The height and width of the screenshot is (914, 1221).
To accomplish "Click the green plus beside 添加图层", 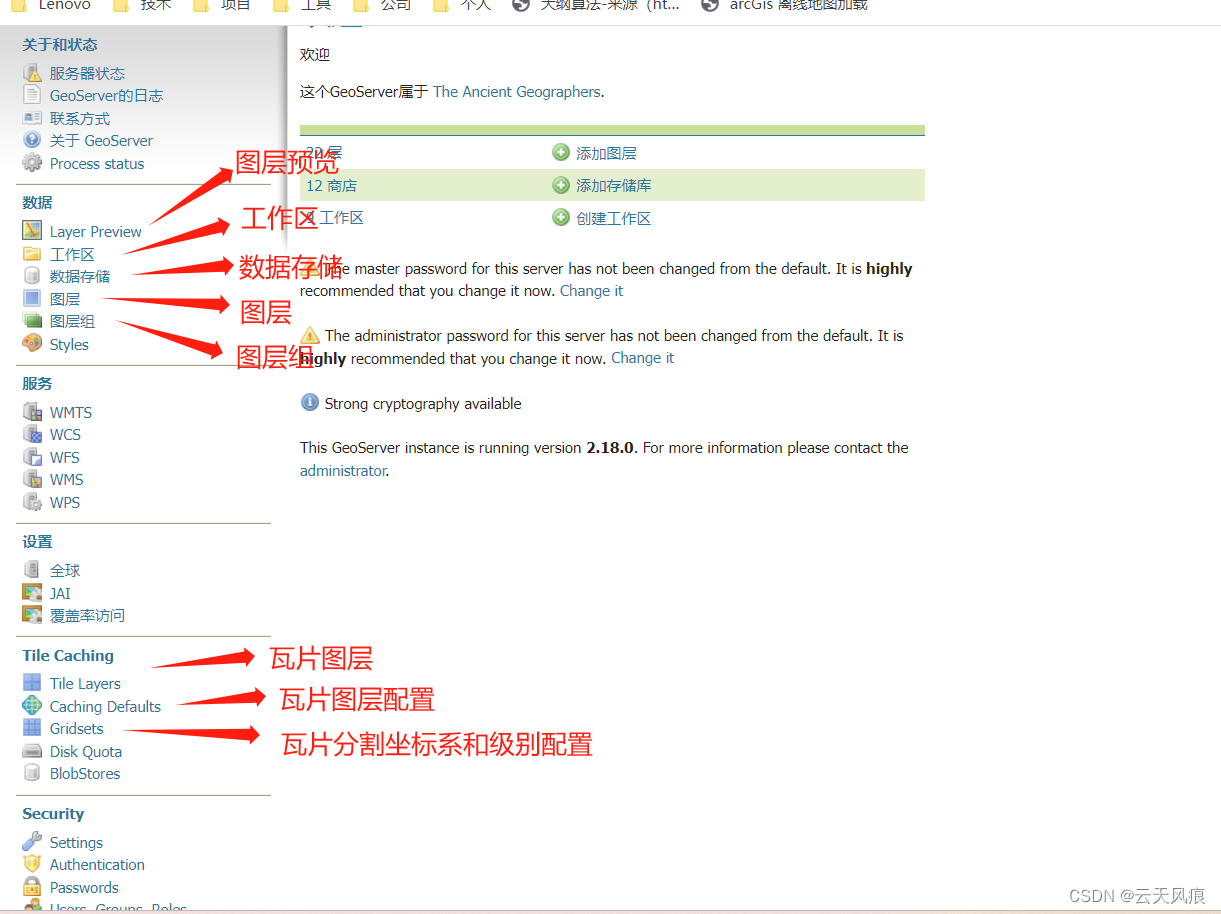I will pos(561,152).
